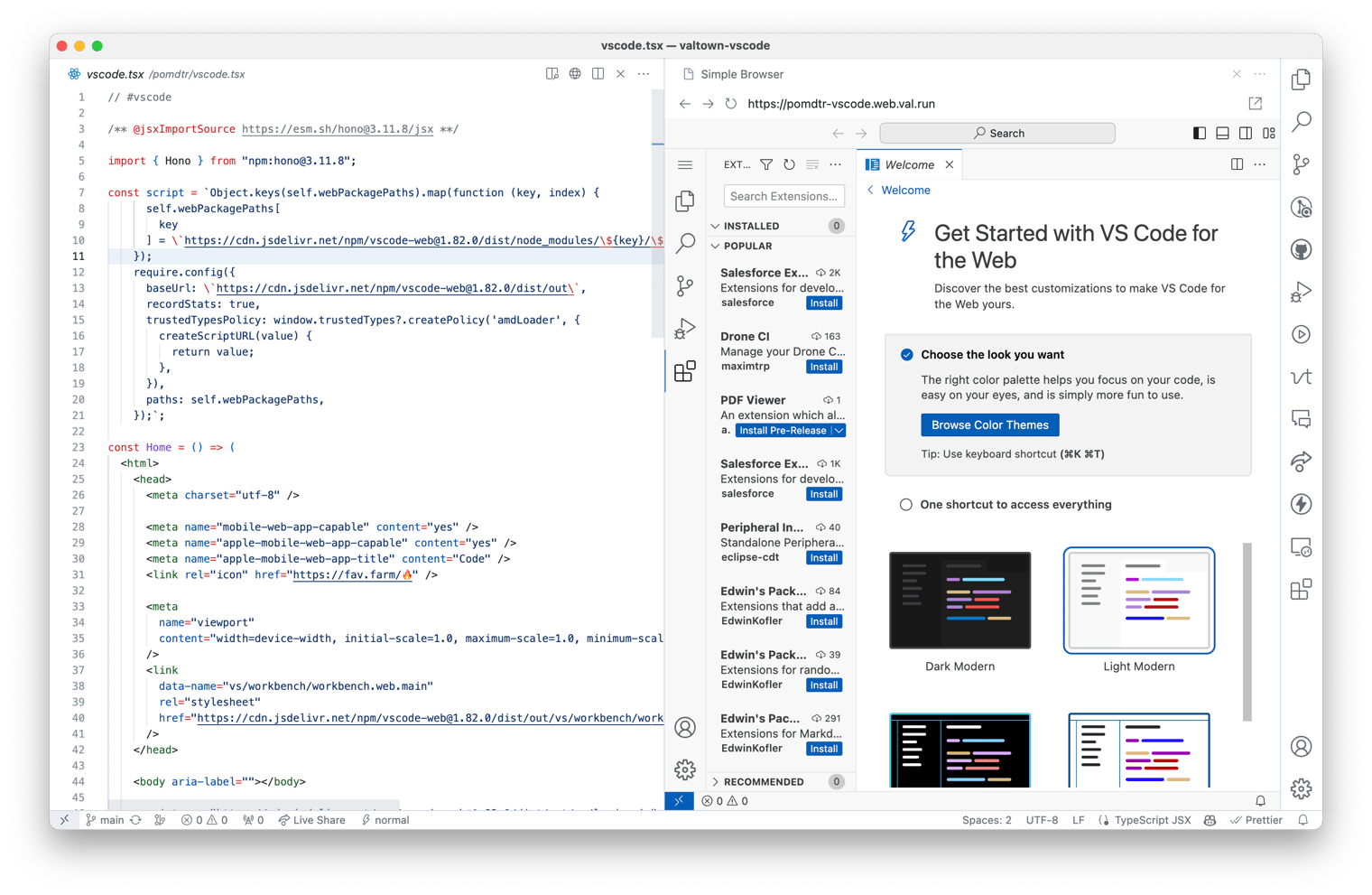Click Browse Color Themes button
Screen dimensions: 1372x895
click(990, 424)
